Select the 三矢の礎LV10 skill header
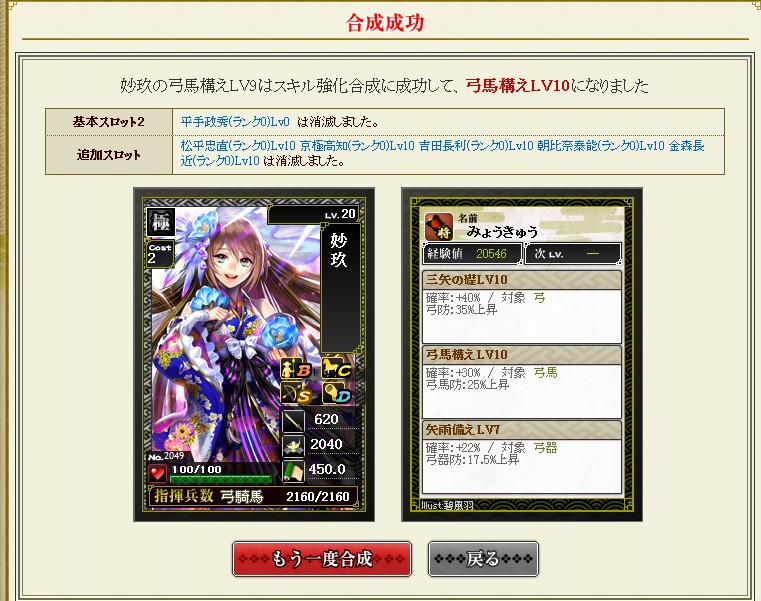This screenshot has width=761, height=601. point(522,280)
